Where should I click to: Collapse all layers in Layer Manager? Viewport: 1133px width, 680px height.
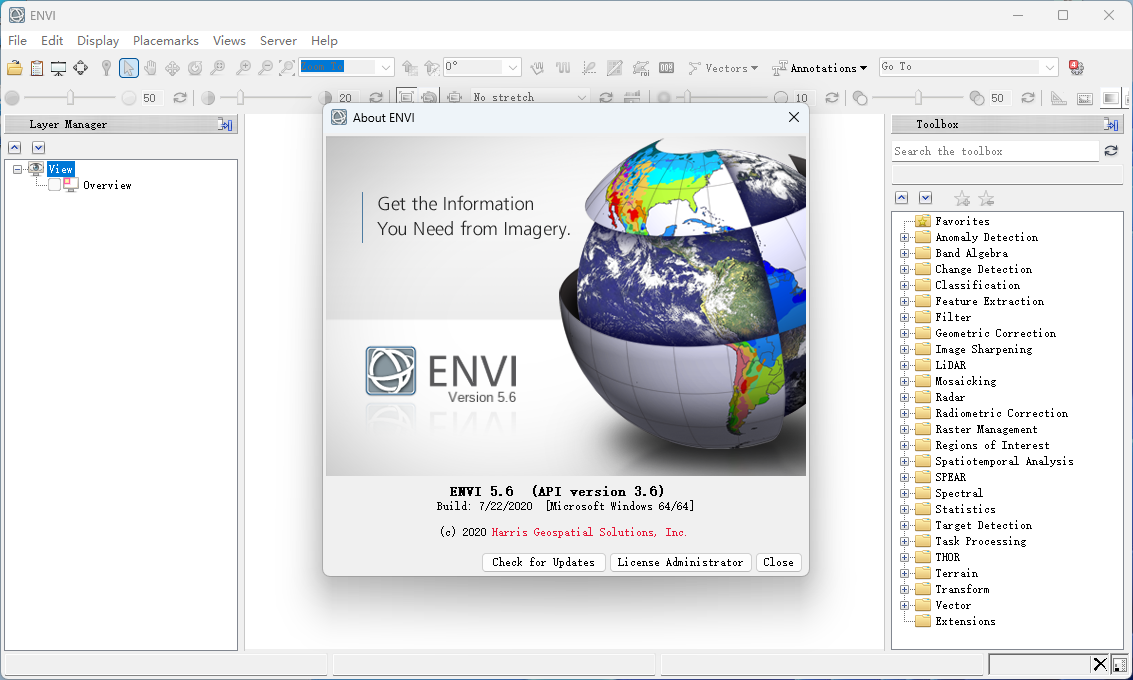(x=14, y=147)
